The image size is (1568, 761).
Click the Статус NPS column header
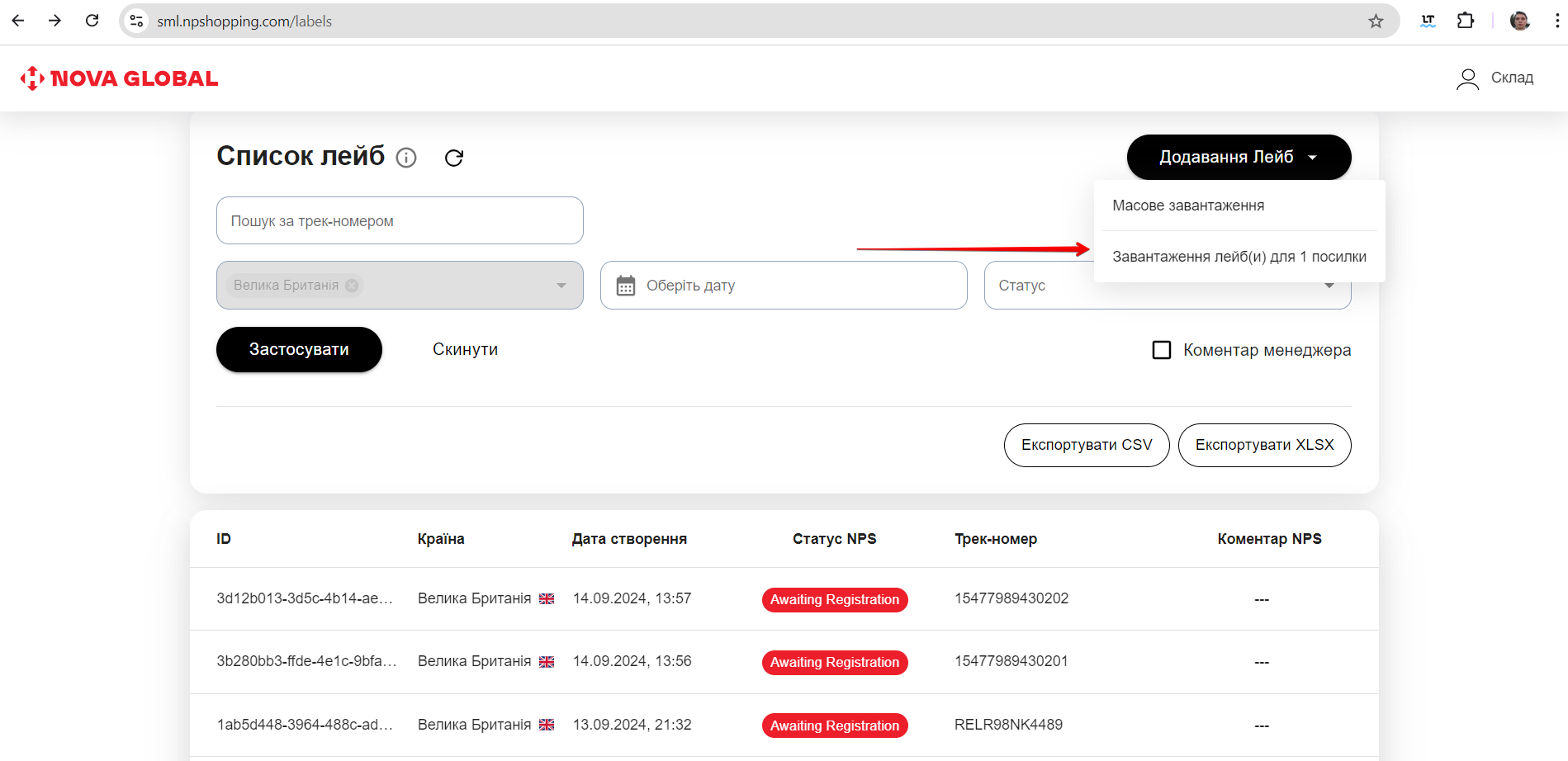pyautogui.click(x=834, y=539)
